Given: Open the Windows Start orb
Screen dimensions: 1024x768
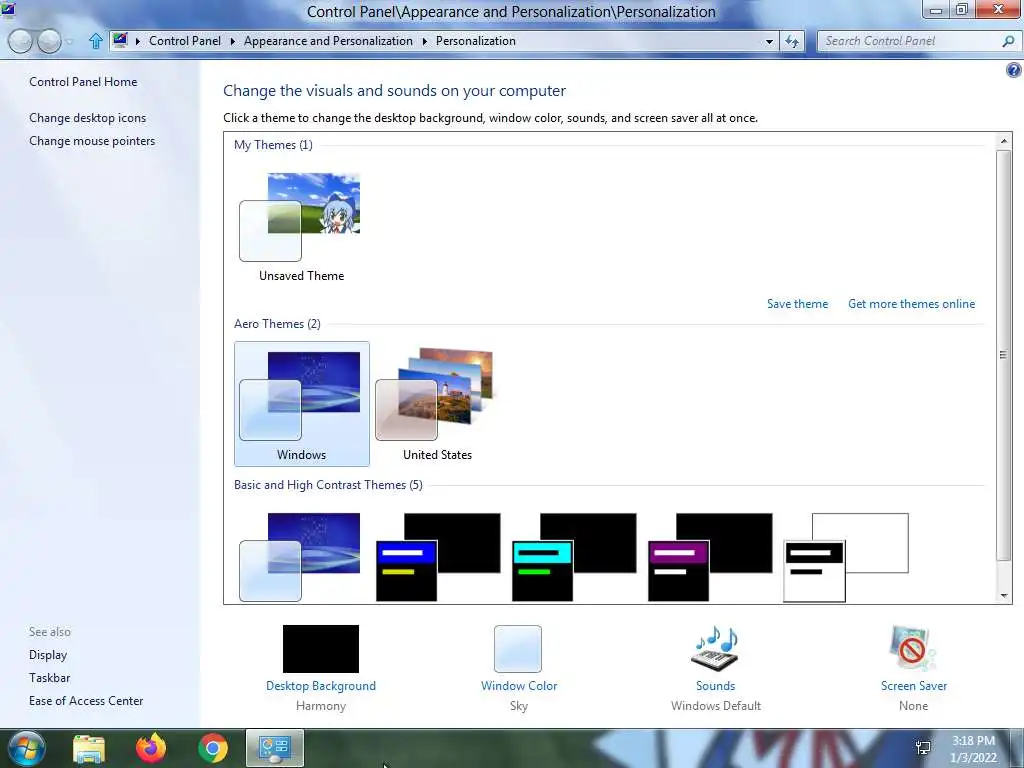Looking at the screenshot, I should pos(25,748).
